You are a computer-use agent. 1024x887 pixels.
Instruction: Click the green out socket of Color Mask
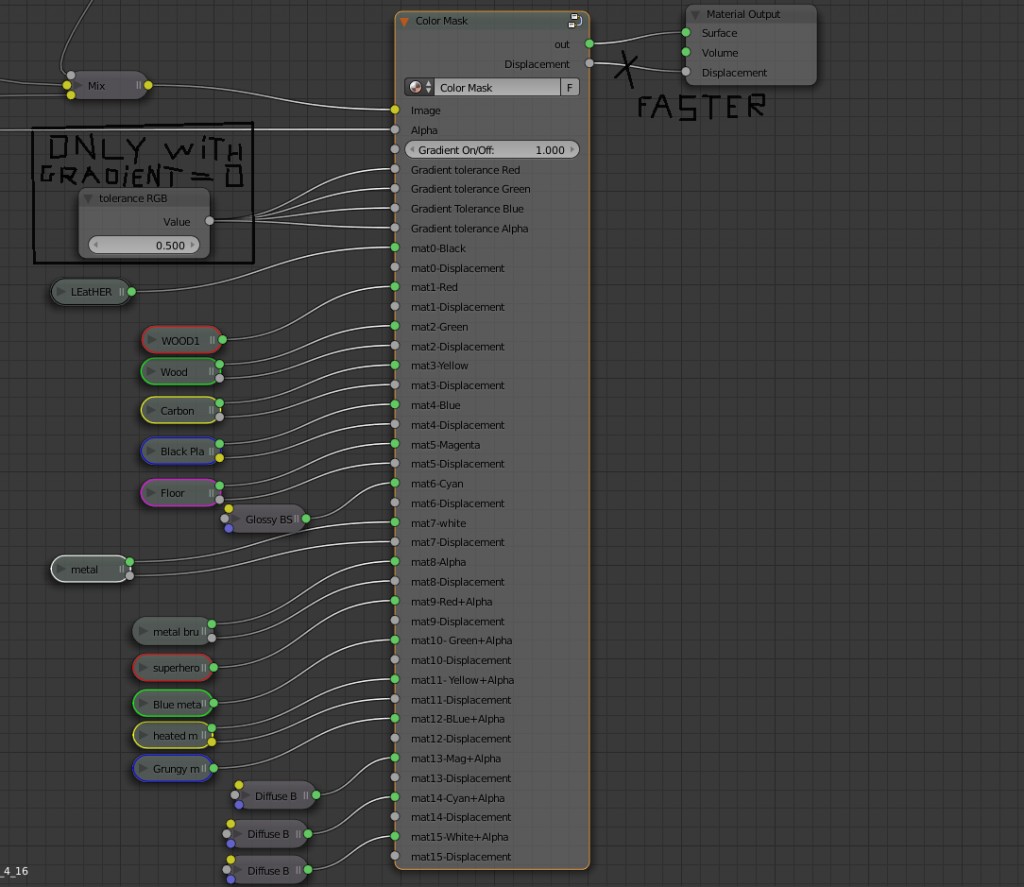tap(589, 44)
